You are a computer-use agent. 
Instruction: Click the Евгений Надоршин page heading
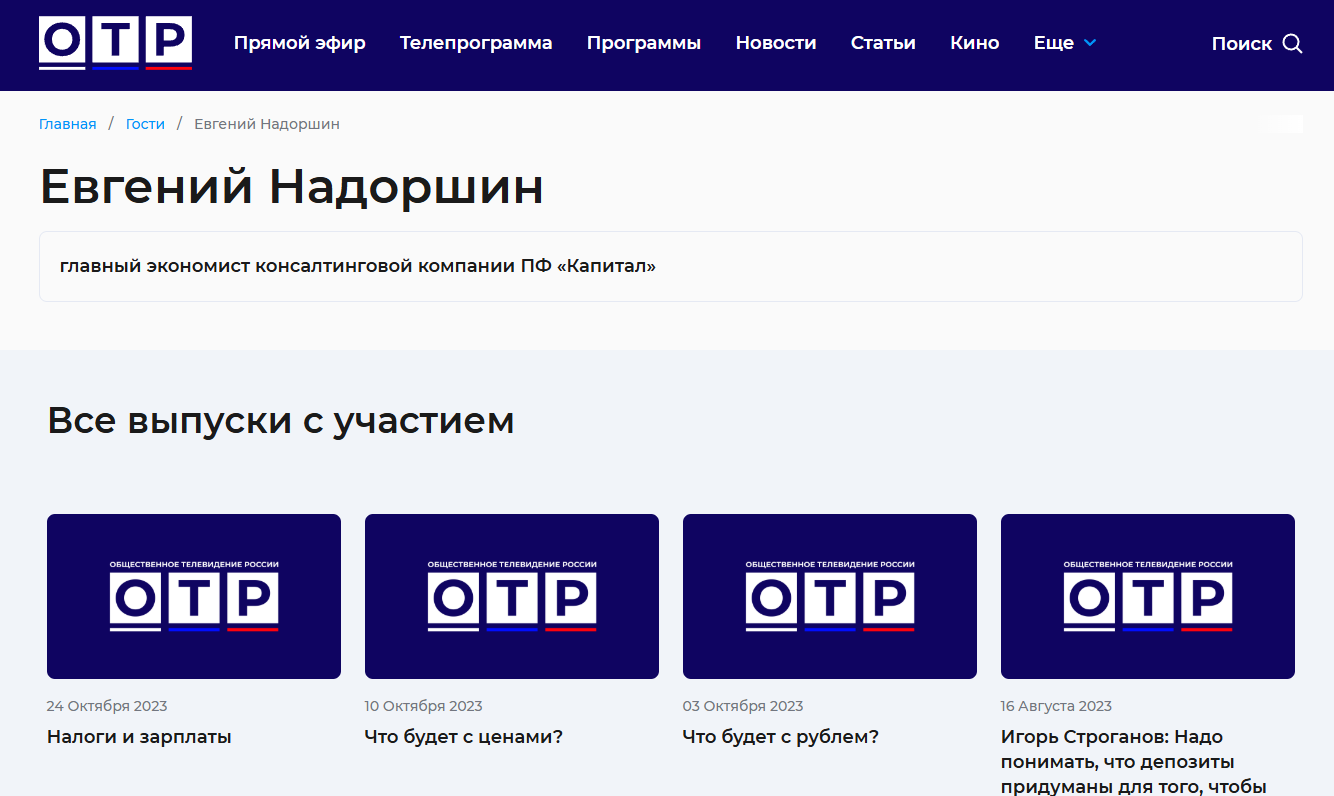tap(292, 187)
